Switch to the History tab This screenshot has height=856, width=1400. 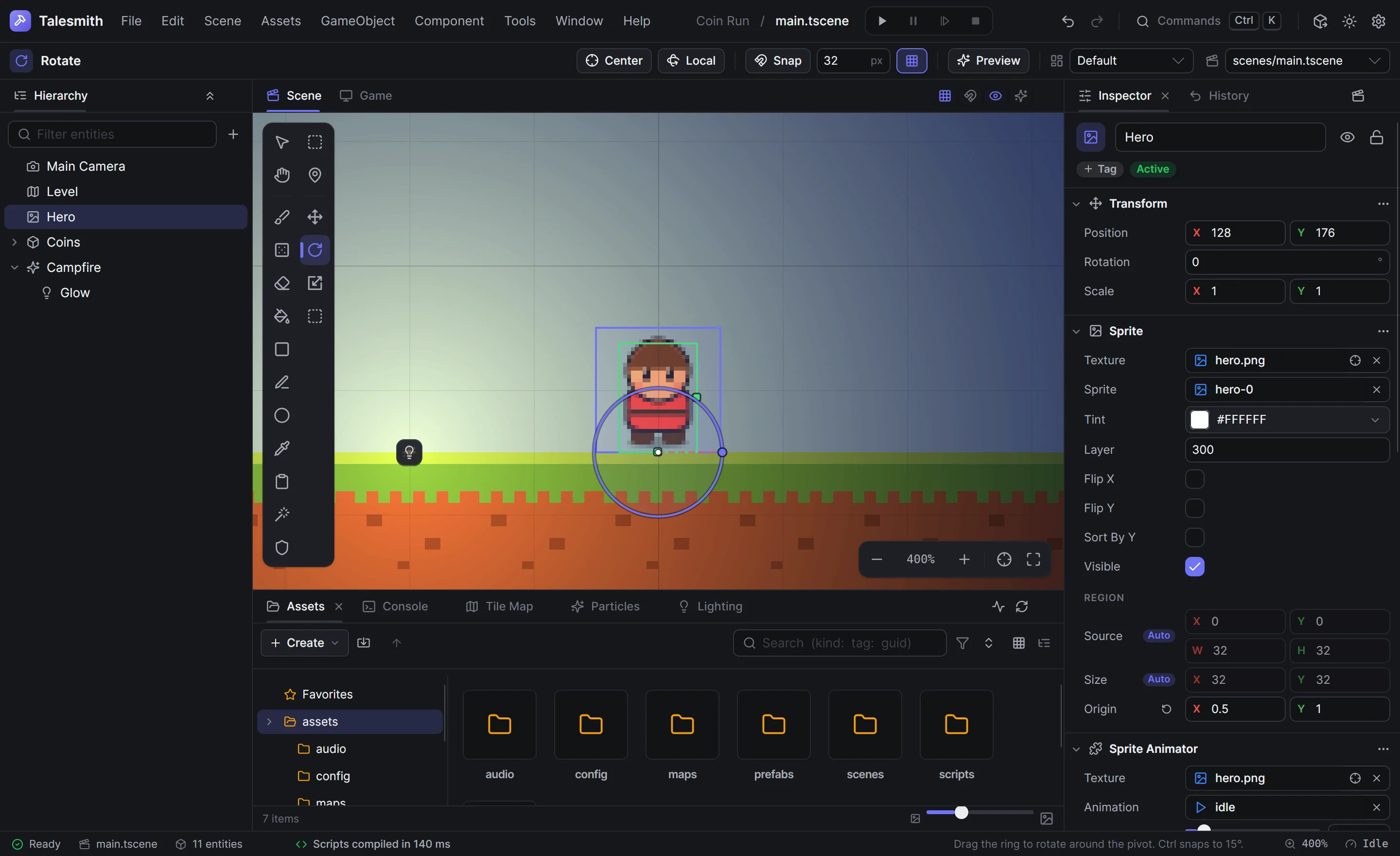[x=1219, y=95]
